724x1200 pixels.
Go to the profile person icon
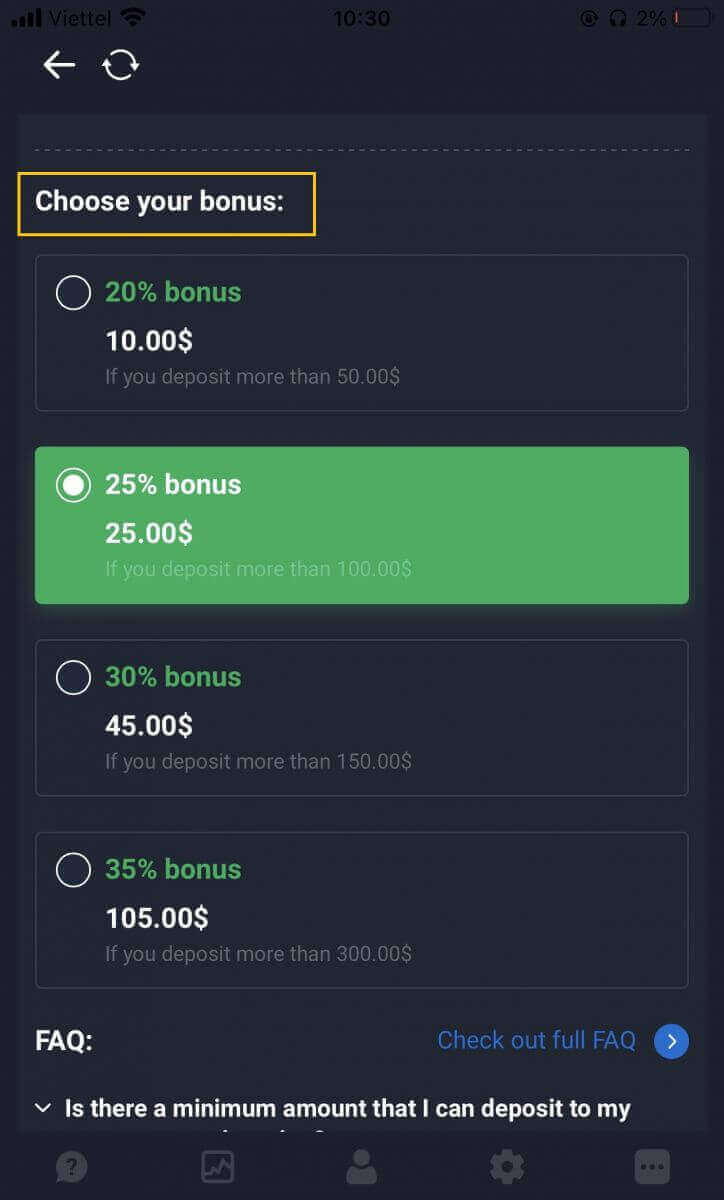[x=361, y=1166]
